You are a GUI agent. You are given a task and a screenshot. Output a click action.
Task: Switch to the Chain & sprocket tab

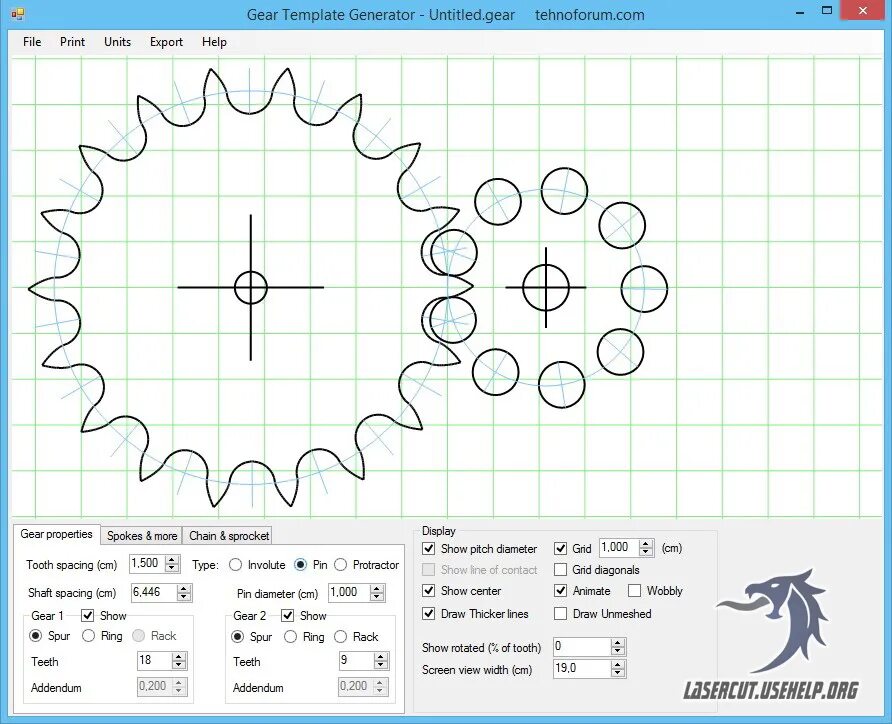[x=227, y=535]
